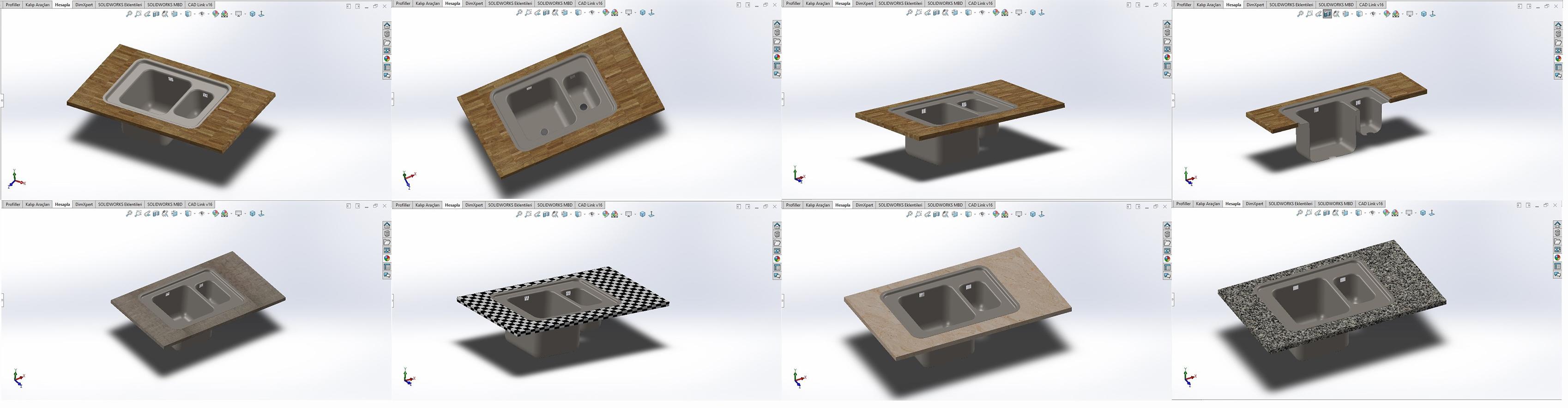Toggle Section View in top-left wood panel

[157, 14]
